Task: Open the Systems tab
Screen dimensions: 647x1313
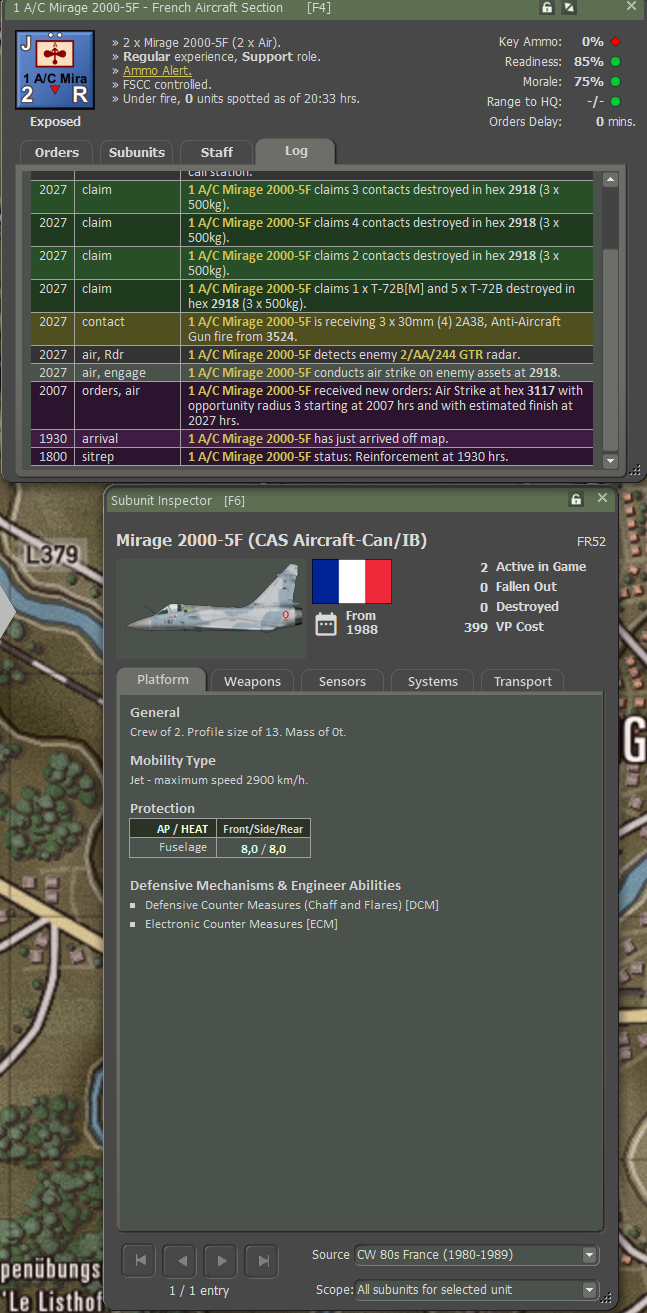Action: click(432, 681)
